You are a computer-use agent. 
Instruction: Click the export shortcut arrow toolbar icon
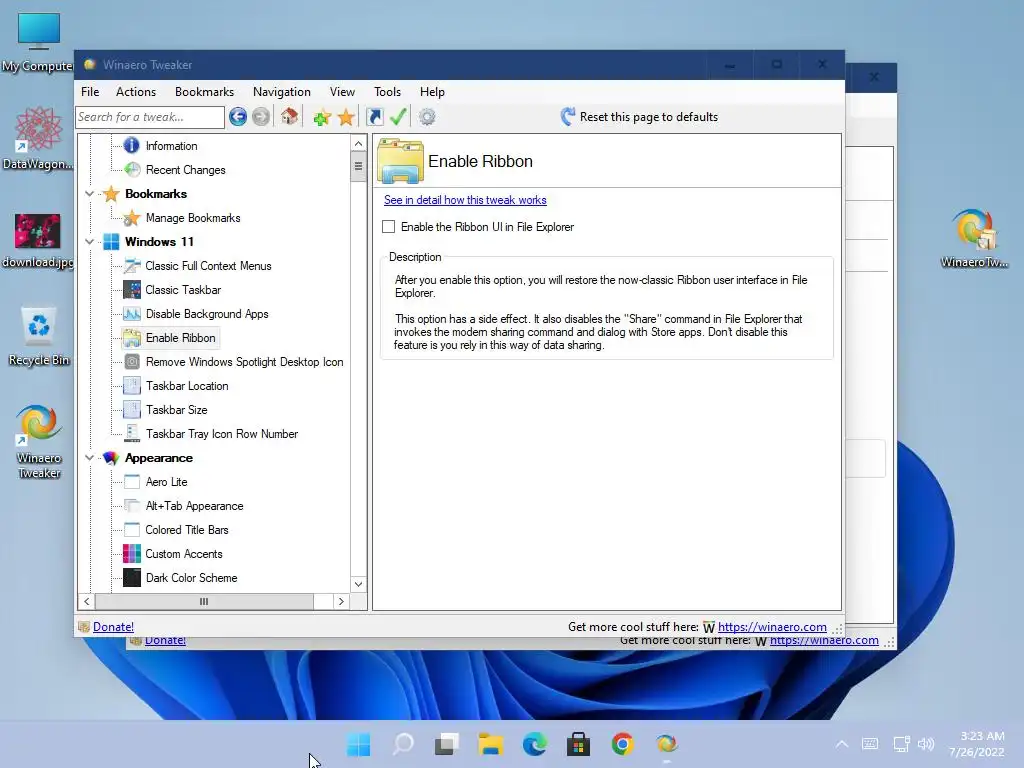[x=375, y=117]
